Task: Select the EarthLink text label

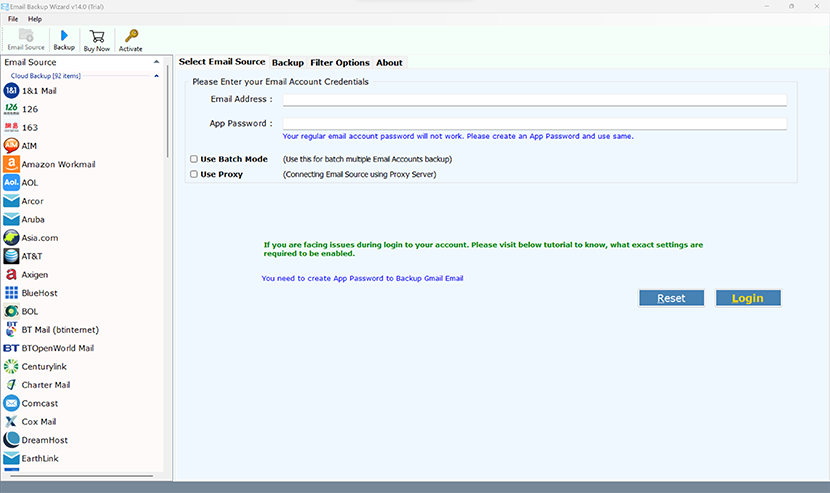Action: point(40,458)
